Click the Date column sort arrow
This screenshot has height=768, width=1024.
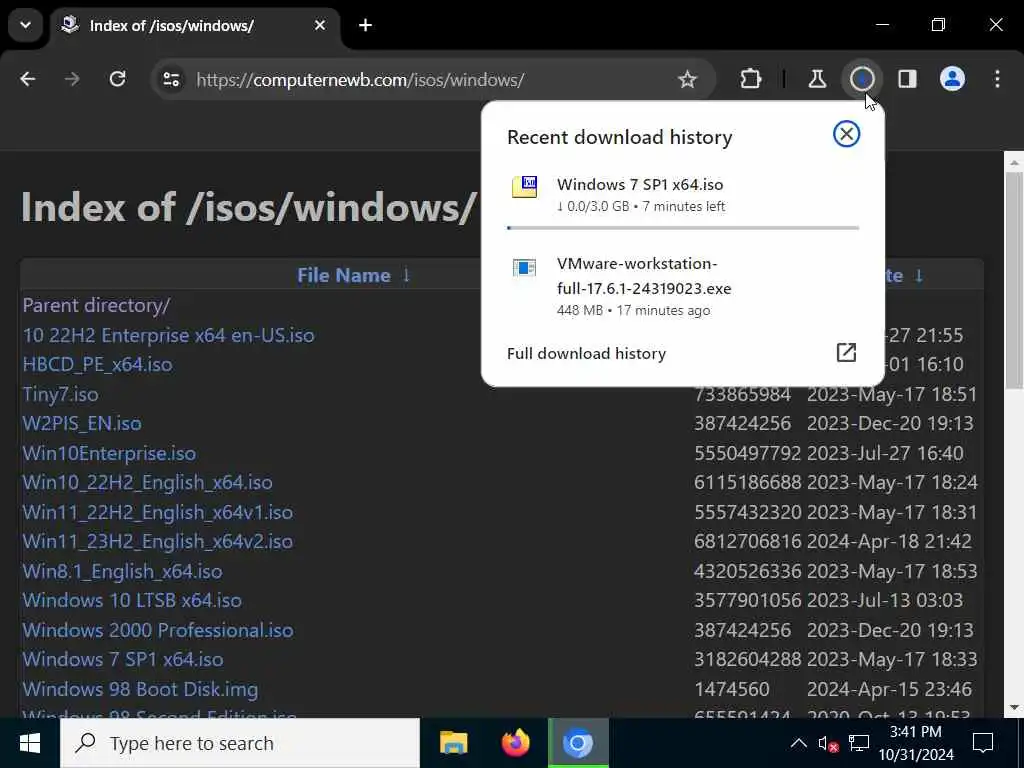pos(919,275)
